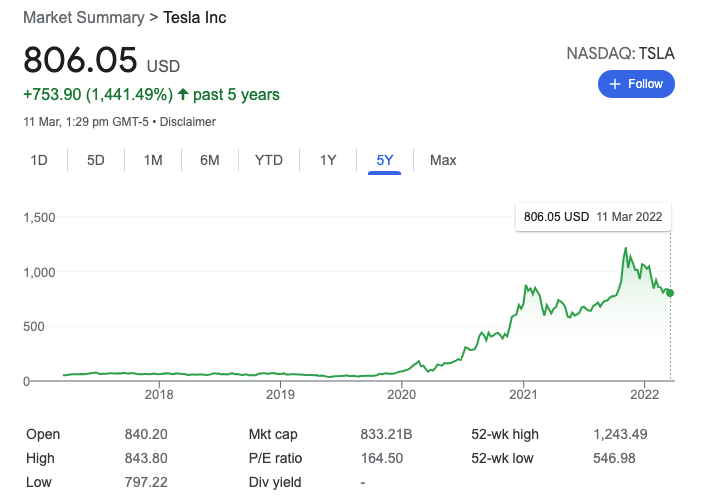721x502 pixels.
Task: Switch to the 1M chart range
Action: (x=153, y=160)
